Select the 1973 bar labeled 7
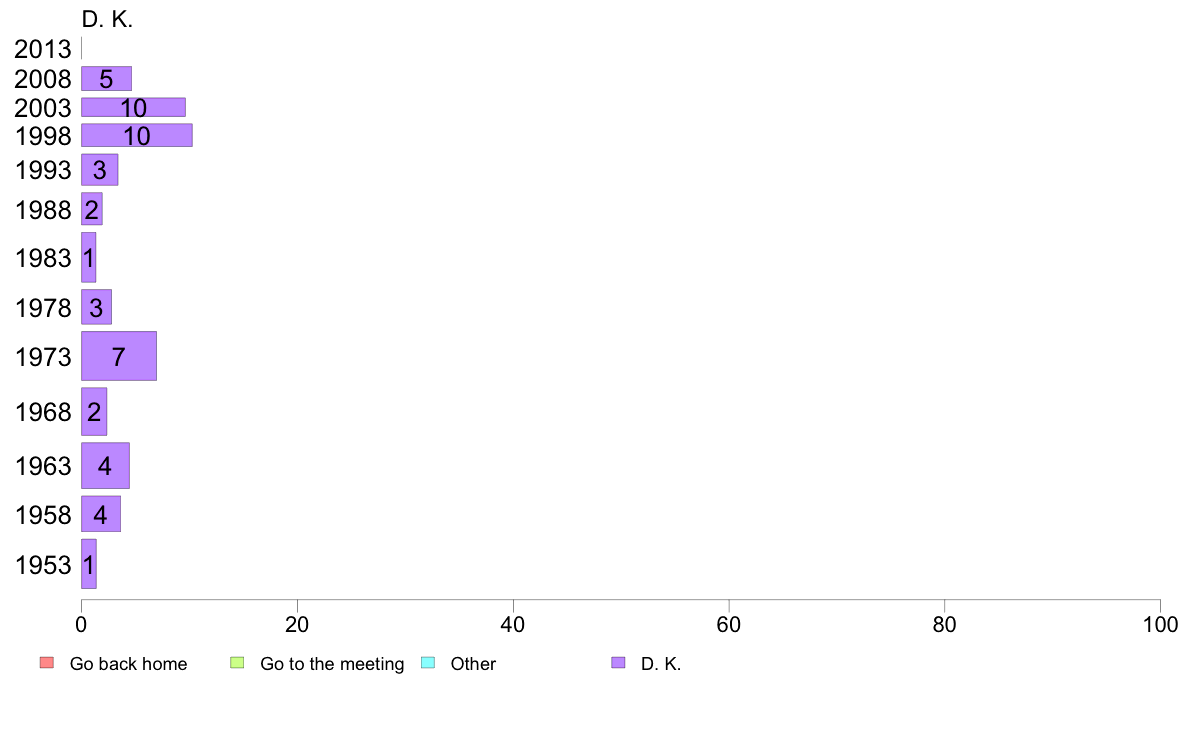 point(119,356)
